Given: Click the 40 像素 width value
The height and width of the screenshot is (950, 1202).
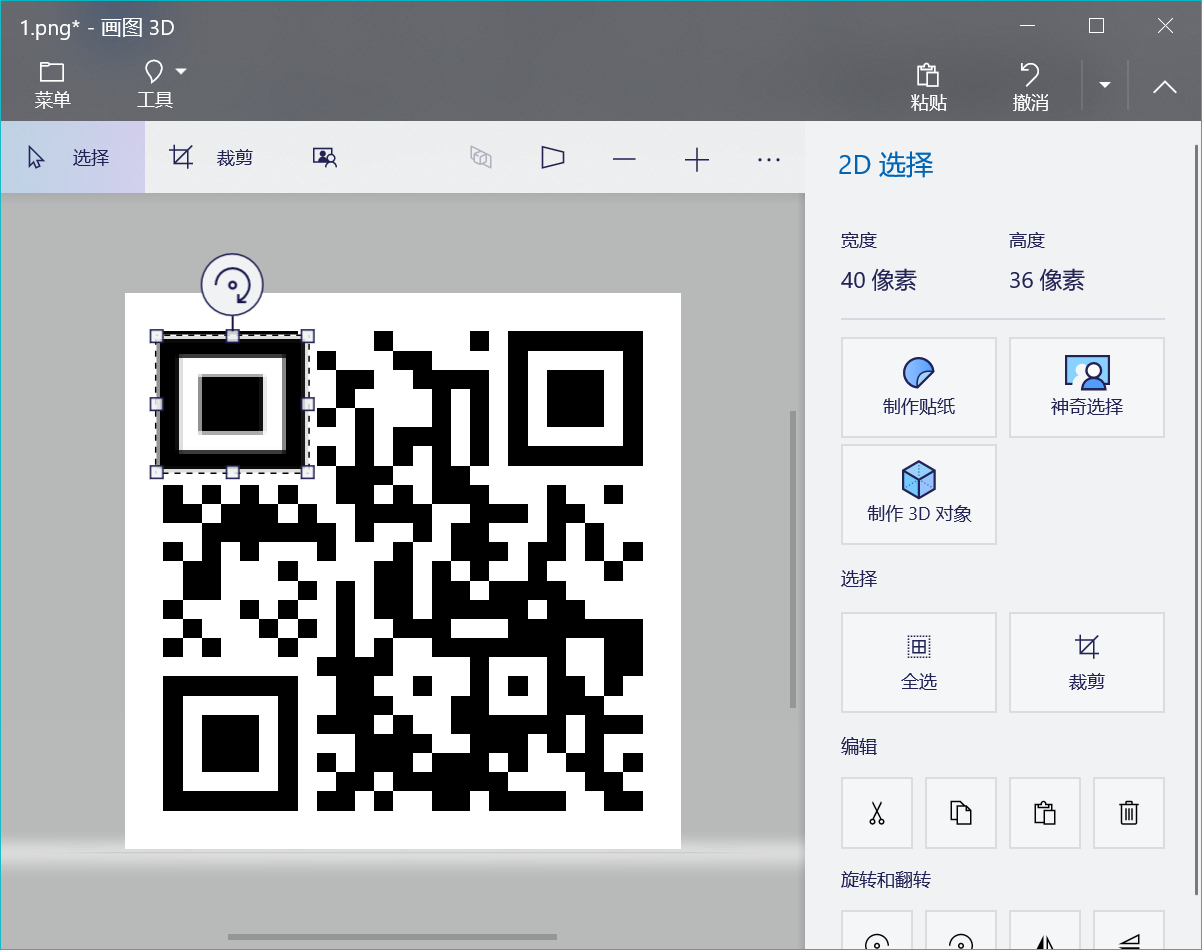Looking at the screenshot, I should click(879, 280).
